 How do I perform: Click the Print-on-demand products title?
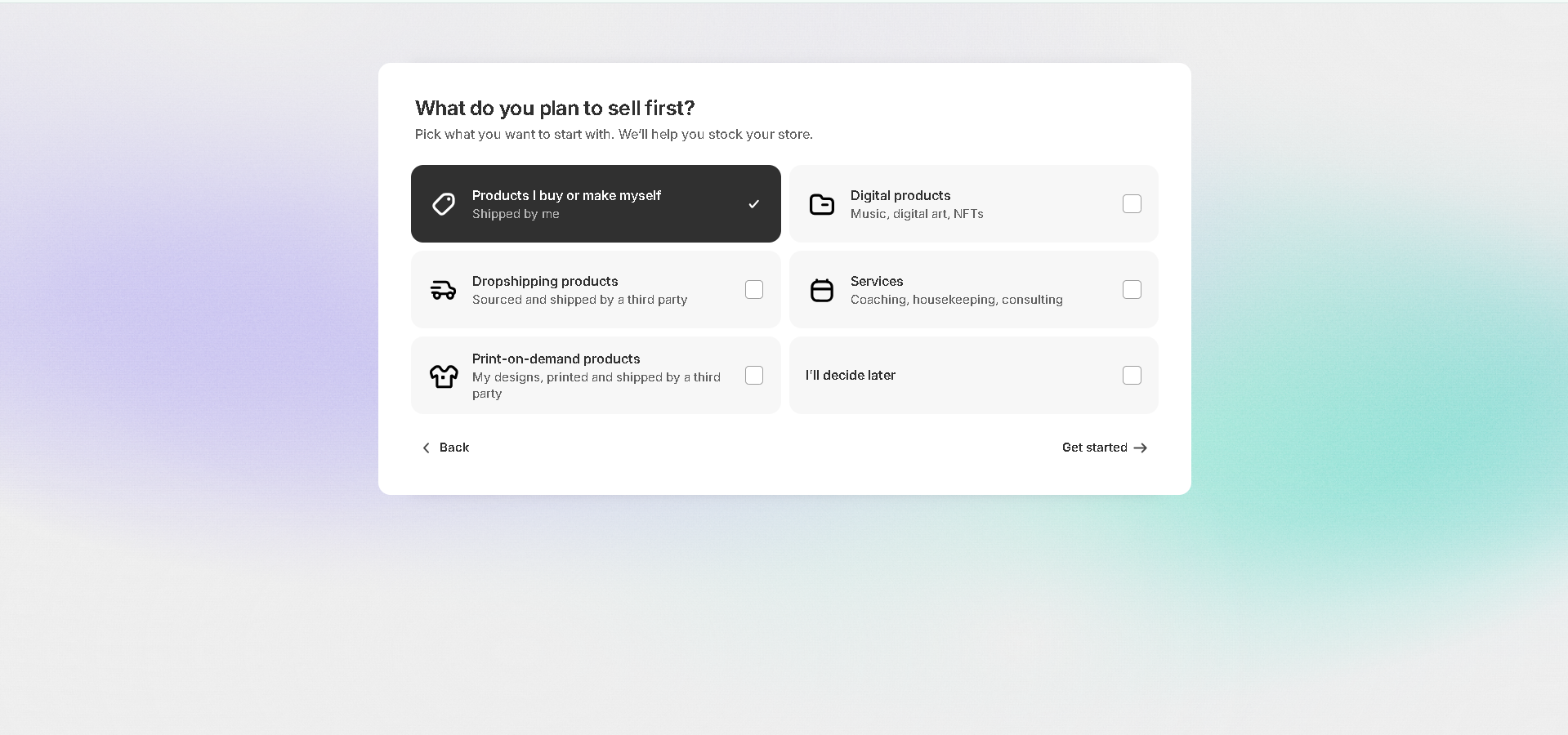pos(556,359)
